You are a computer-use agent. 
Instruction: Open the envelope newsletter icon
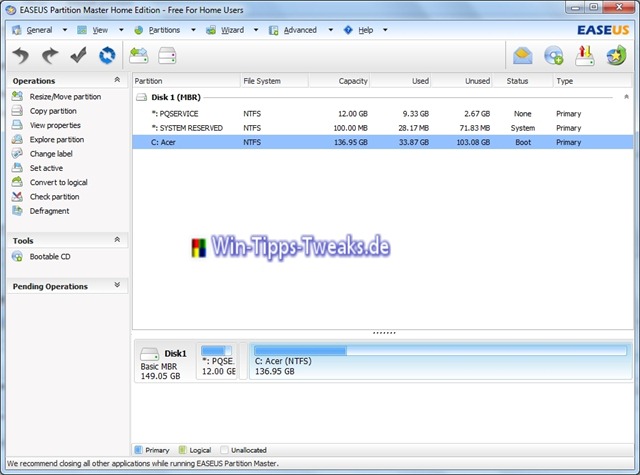click(522, 55)
